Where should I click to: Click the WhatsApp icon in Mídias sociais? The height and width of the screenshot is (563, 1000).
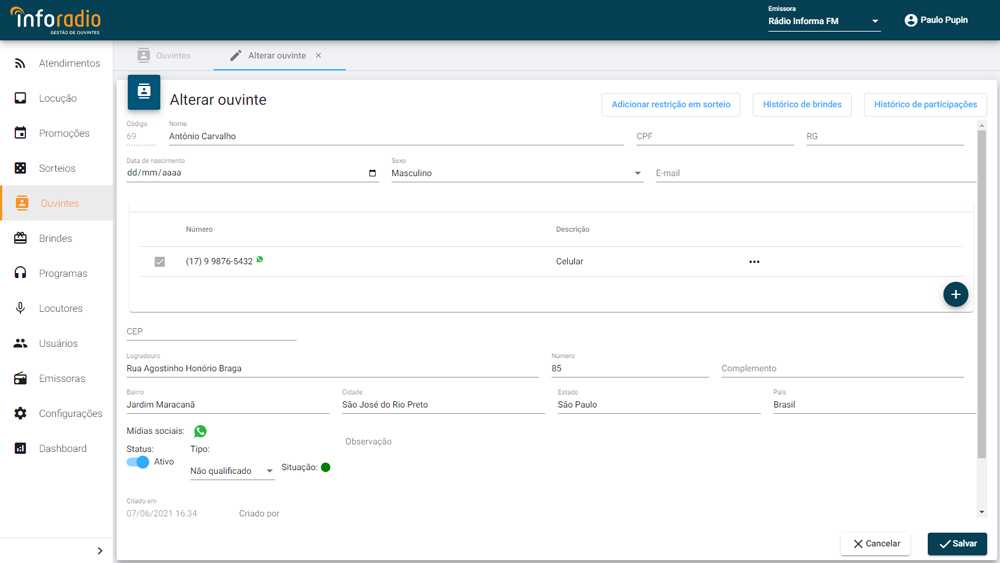(200, 432)
